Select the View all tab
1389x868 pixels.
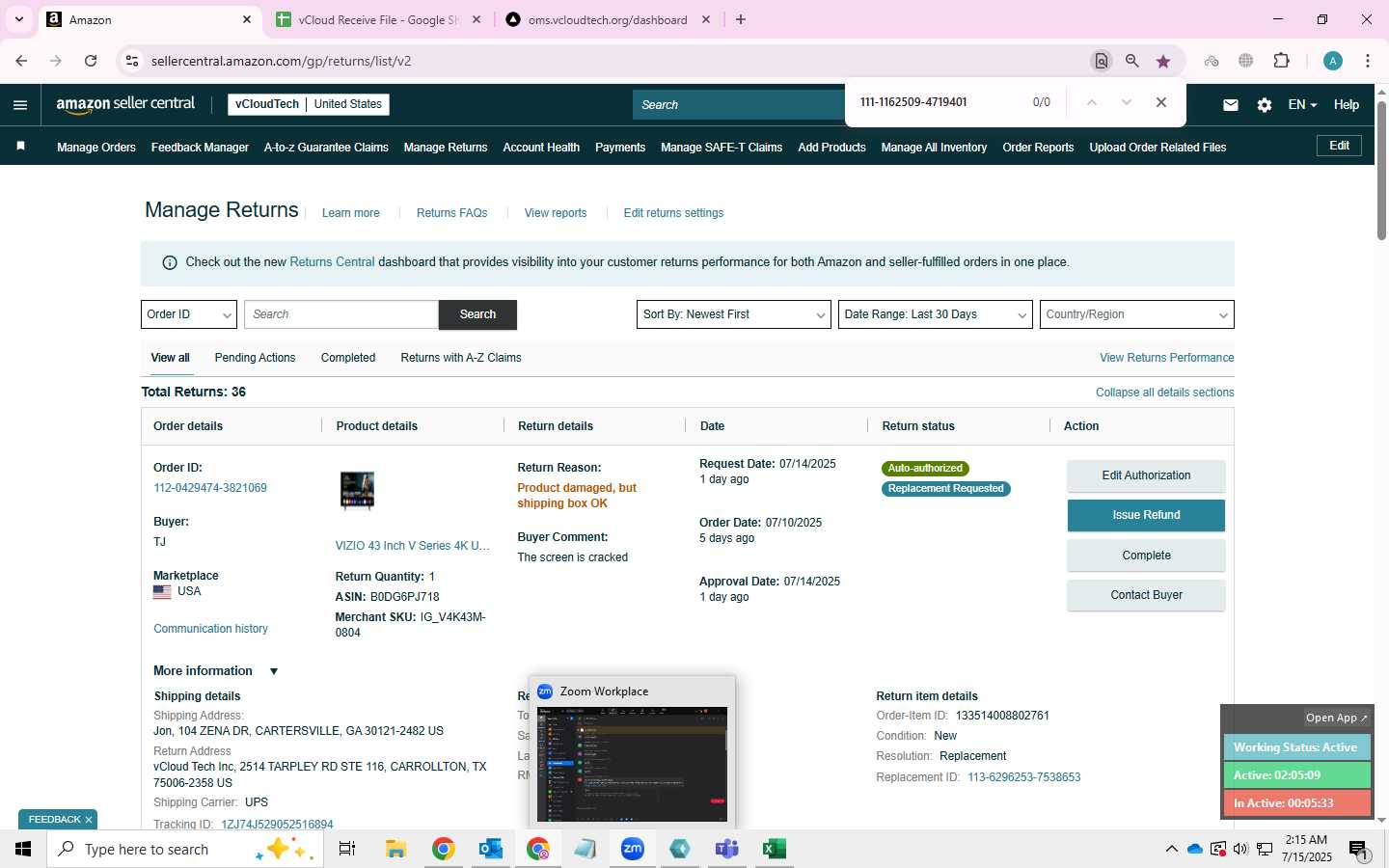pyautogui.click(x=170, y=358)
